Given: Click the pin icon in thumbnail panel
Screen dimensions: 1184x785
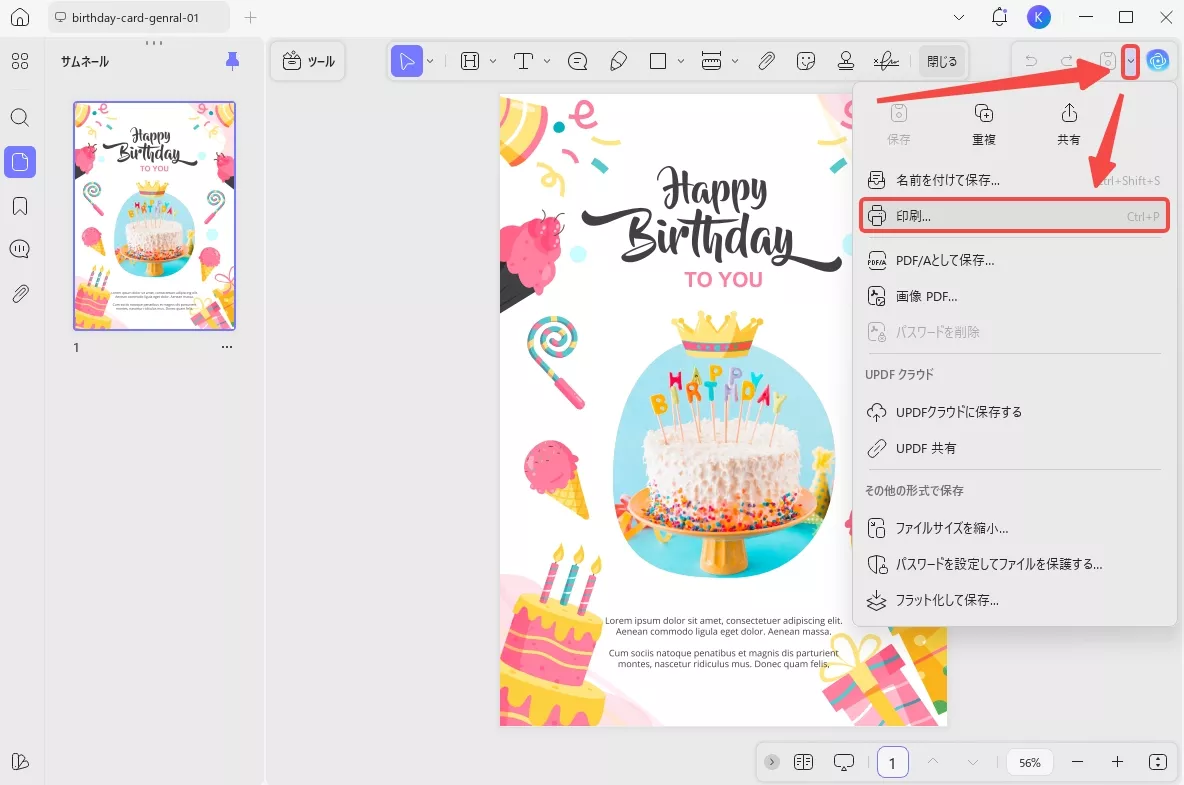Looking at the screenshot, I should pos(232,61).
